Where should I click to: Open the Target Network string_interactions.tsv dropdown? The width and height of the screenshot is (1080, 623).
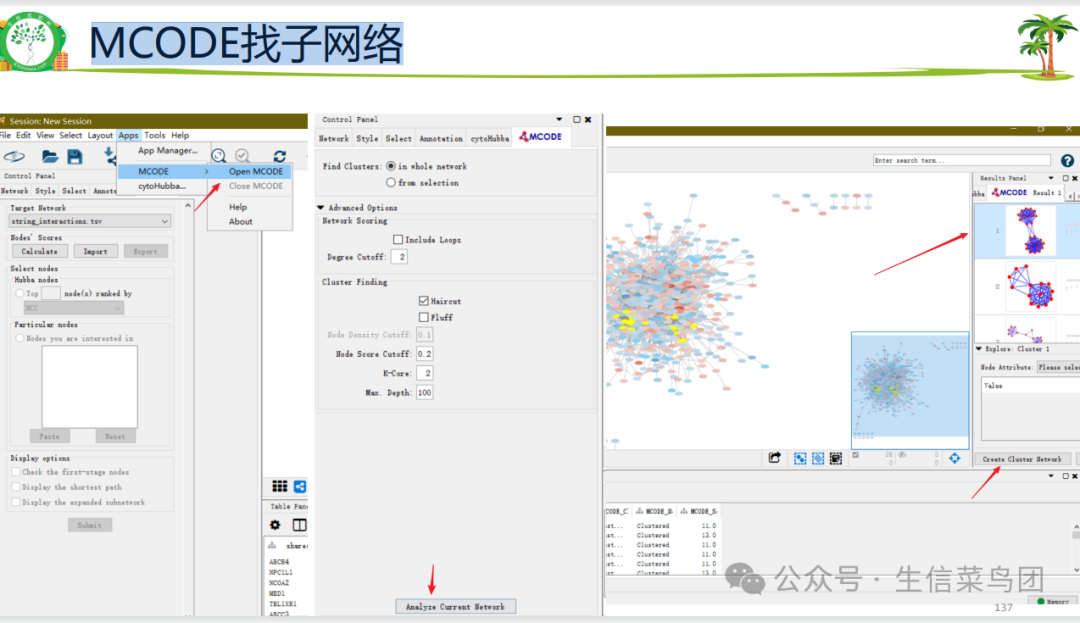(90, 221)
